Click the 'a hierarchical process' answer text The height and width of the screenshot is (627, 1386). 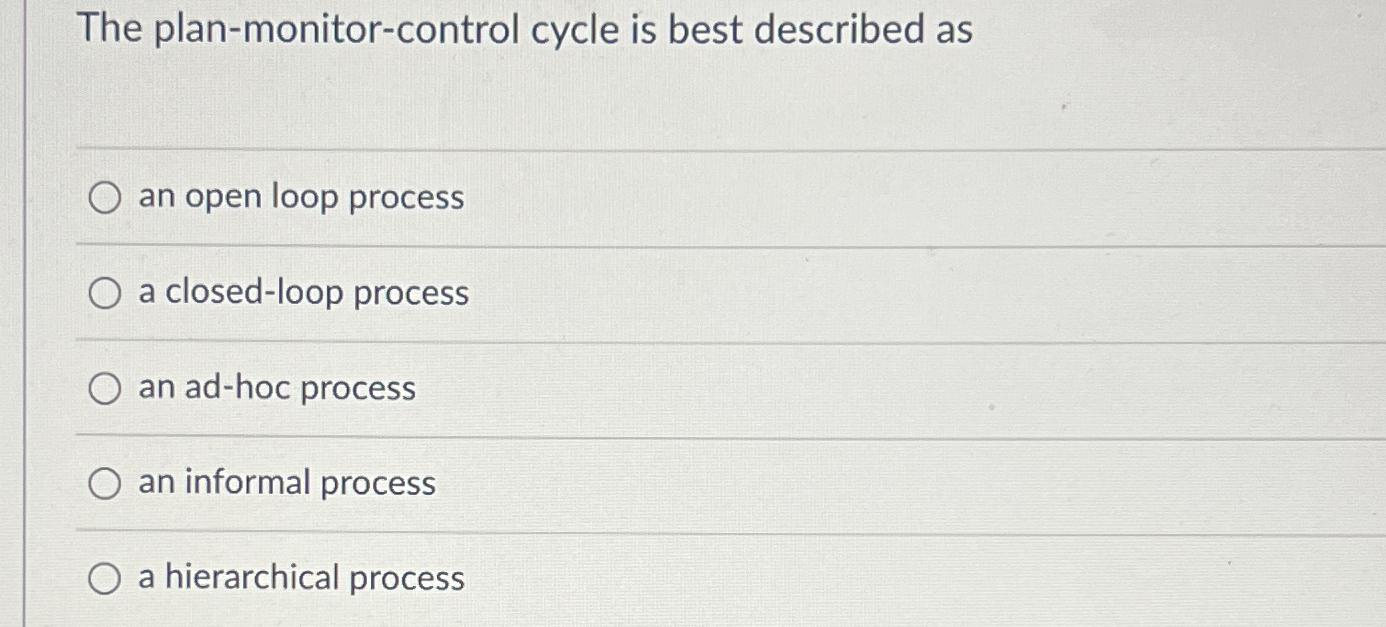pos(300,579)
